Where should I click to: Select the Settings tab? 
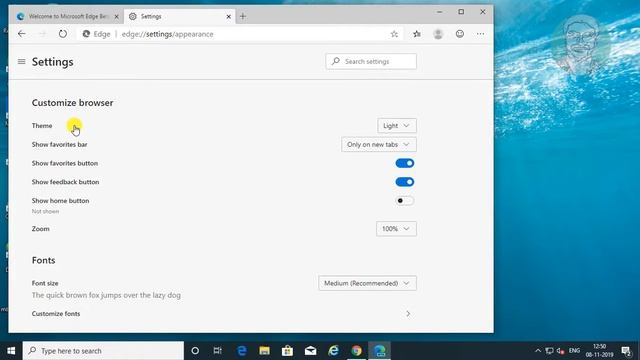click(180, 16)
